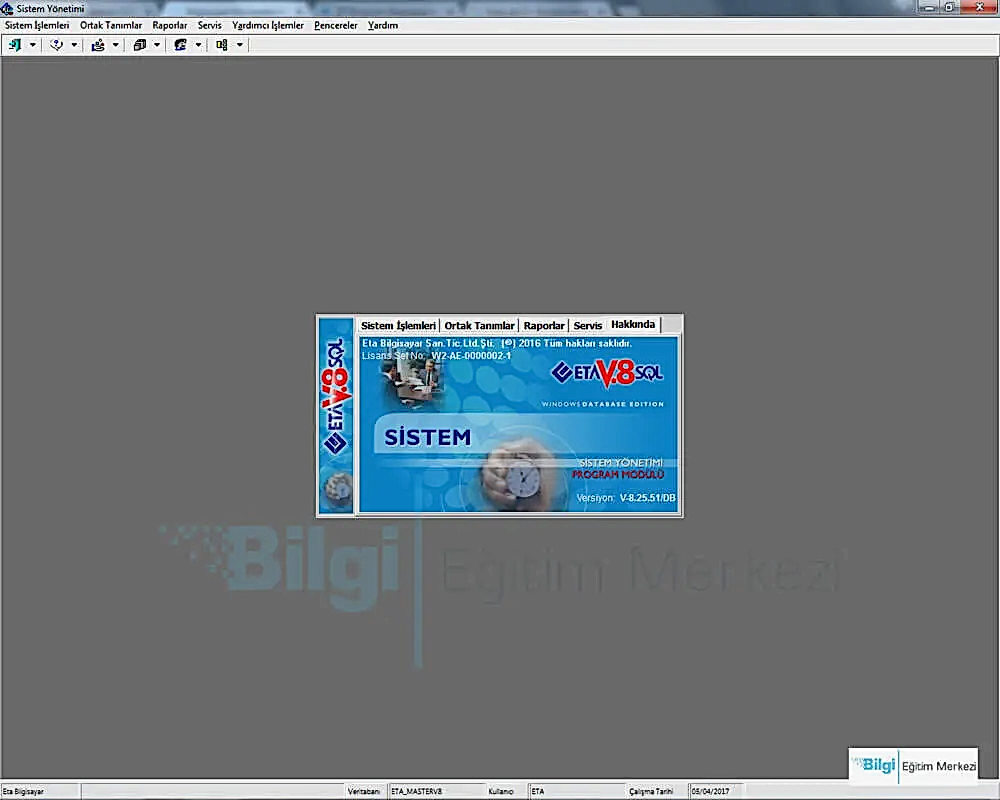
Task: Click the first toolbar icon with green arrow
Action: click(15, 45)
